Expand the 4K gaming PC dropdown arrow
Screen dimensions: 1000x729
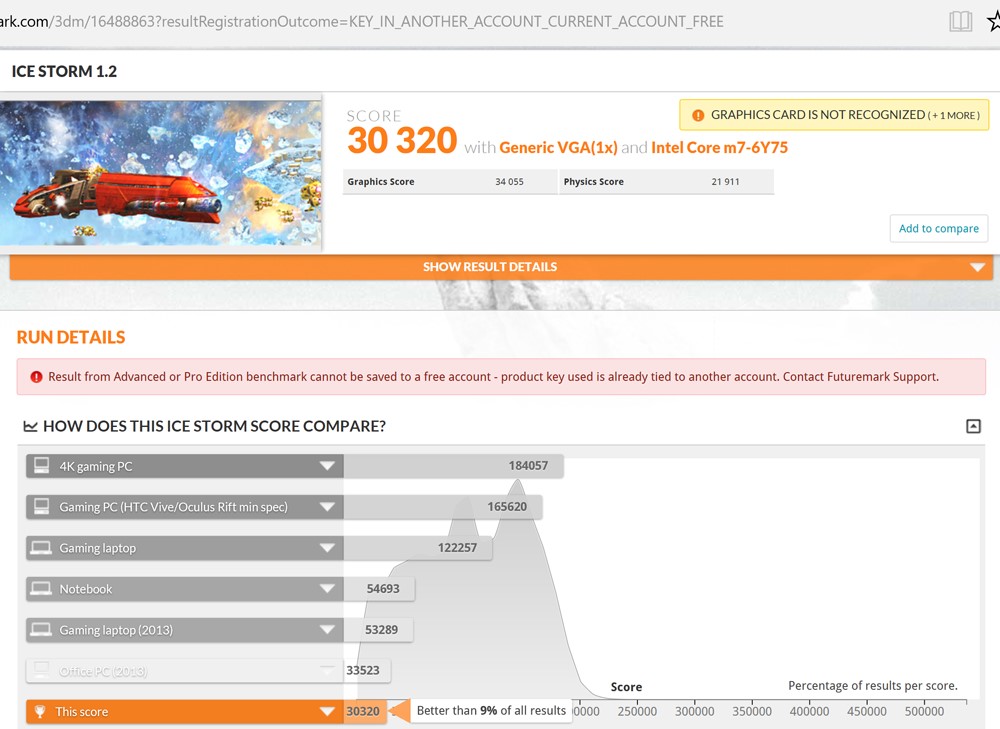[327, 466]
